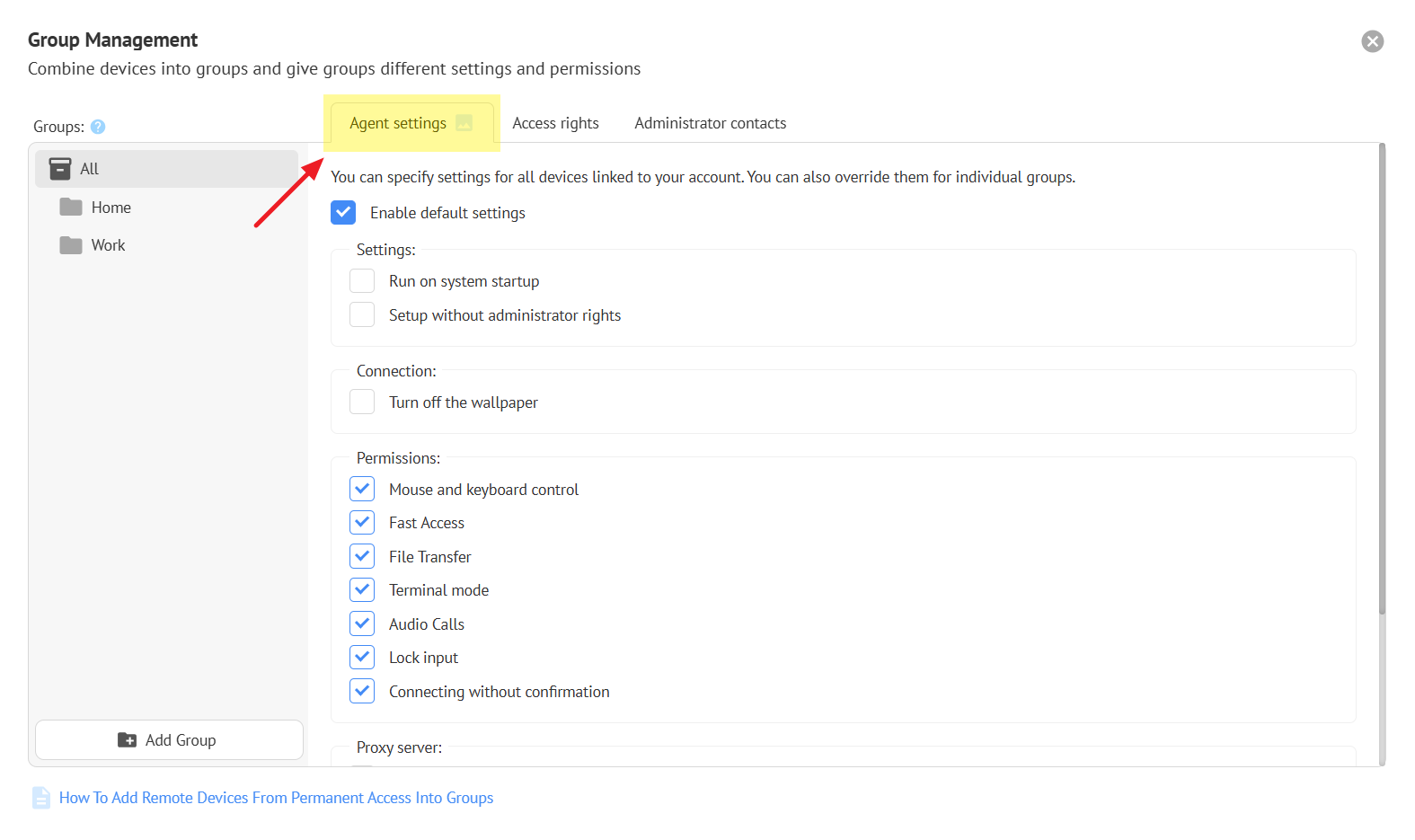Screen dimensions: 1415x840
Task: Disable Connecting without confirmation
Action: 362,692
